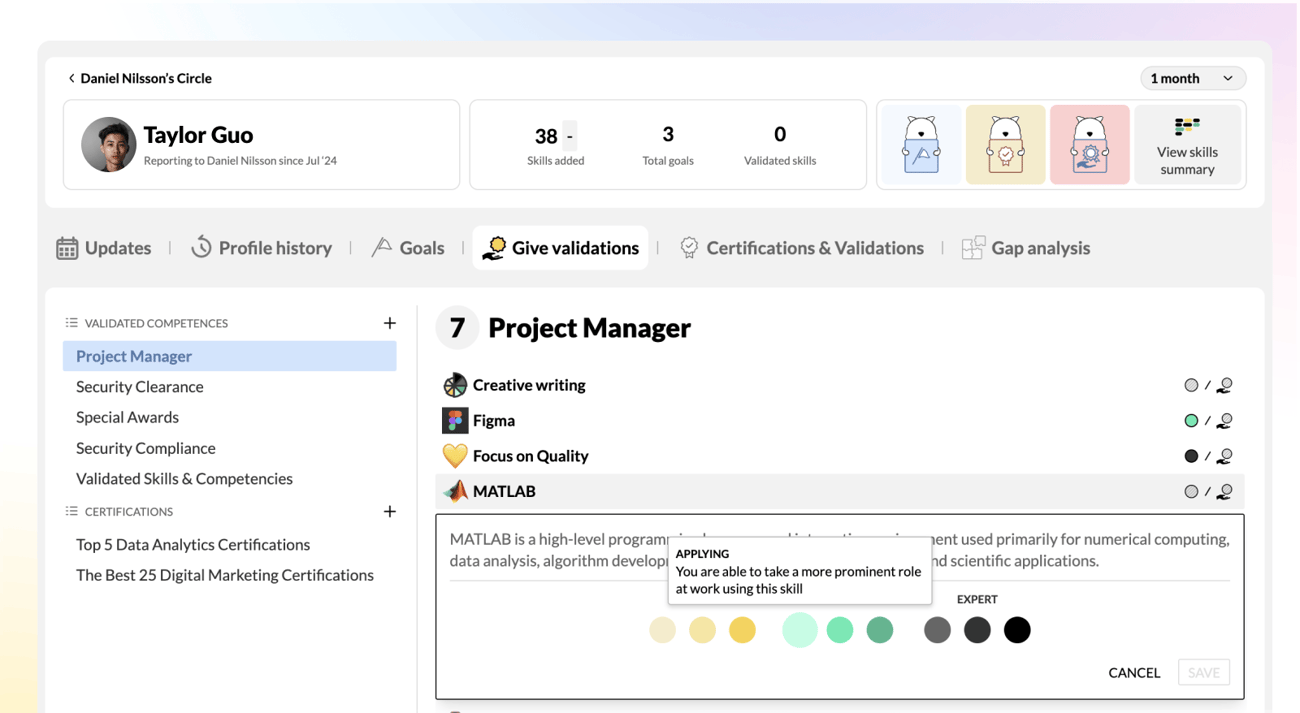Click Figma's green level circle
Image resolution: width=1300 pixels, height=713 pixels.
pos(1191,421)
